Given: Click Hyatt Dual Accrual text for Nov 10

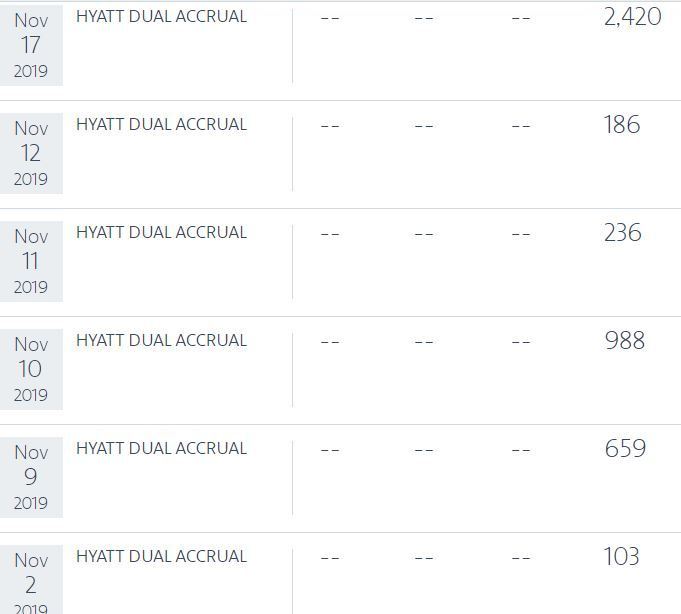Looking at the screenshot, I should click(161, 341).
